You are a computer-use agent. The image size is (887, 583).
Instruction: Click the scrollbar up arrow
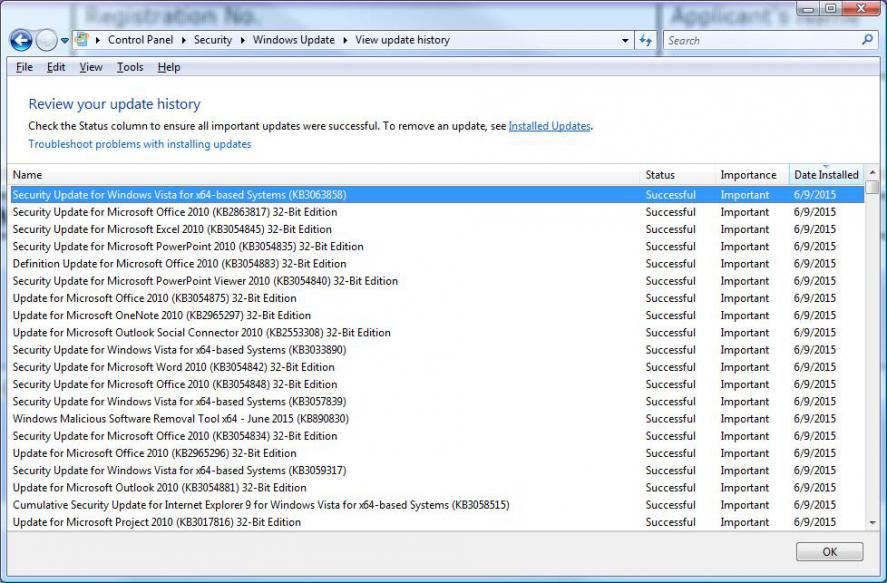pos(872,174)
